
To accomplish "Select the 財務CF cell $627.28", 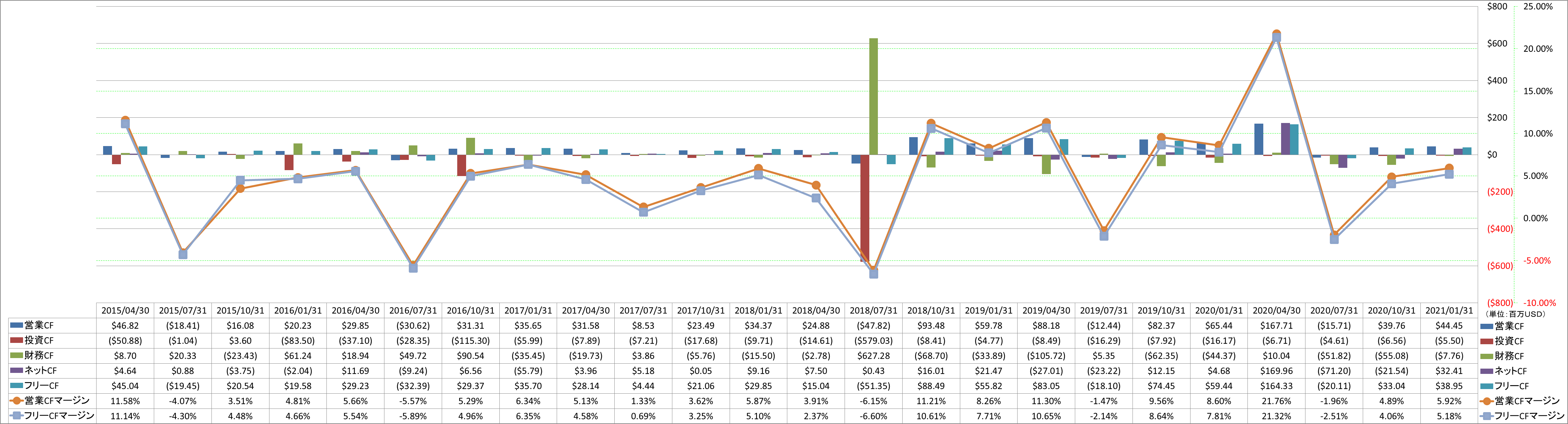I will click(874, 355).
